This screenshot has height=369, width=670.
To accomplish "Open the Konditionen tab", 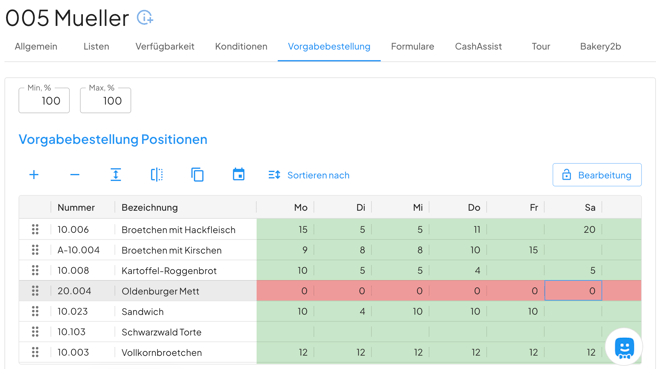I will [x=241, y=47].
